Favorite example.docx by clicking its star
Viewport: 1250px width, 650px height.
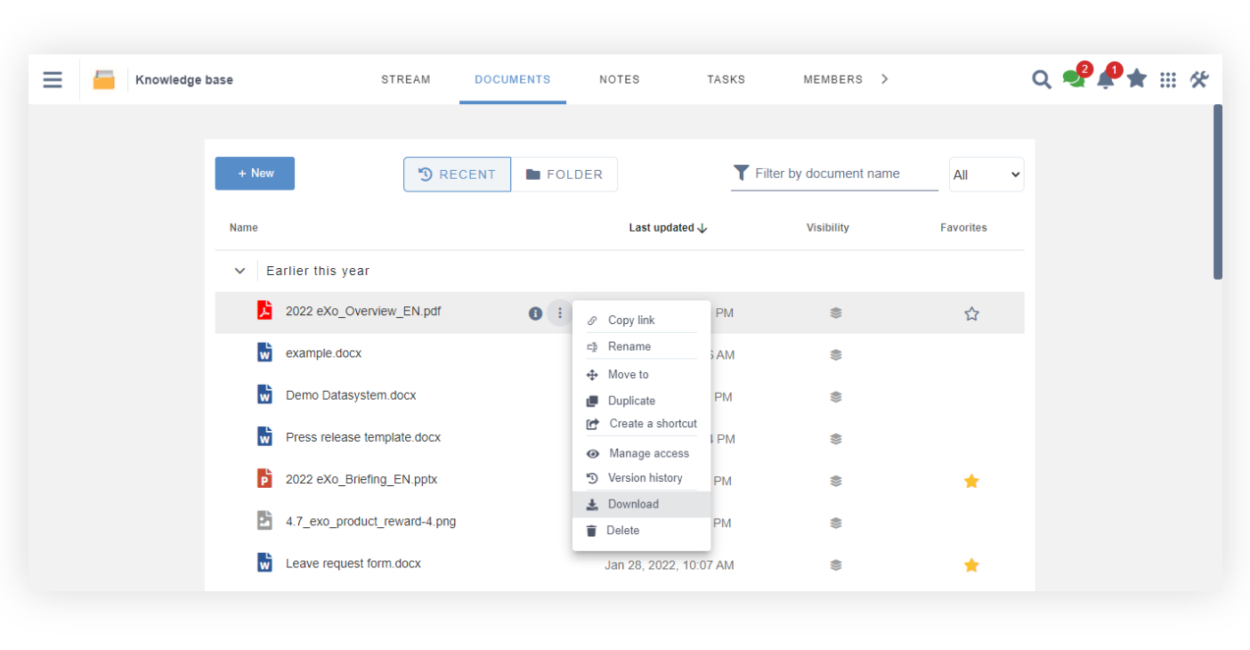tap(971, 354)
